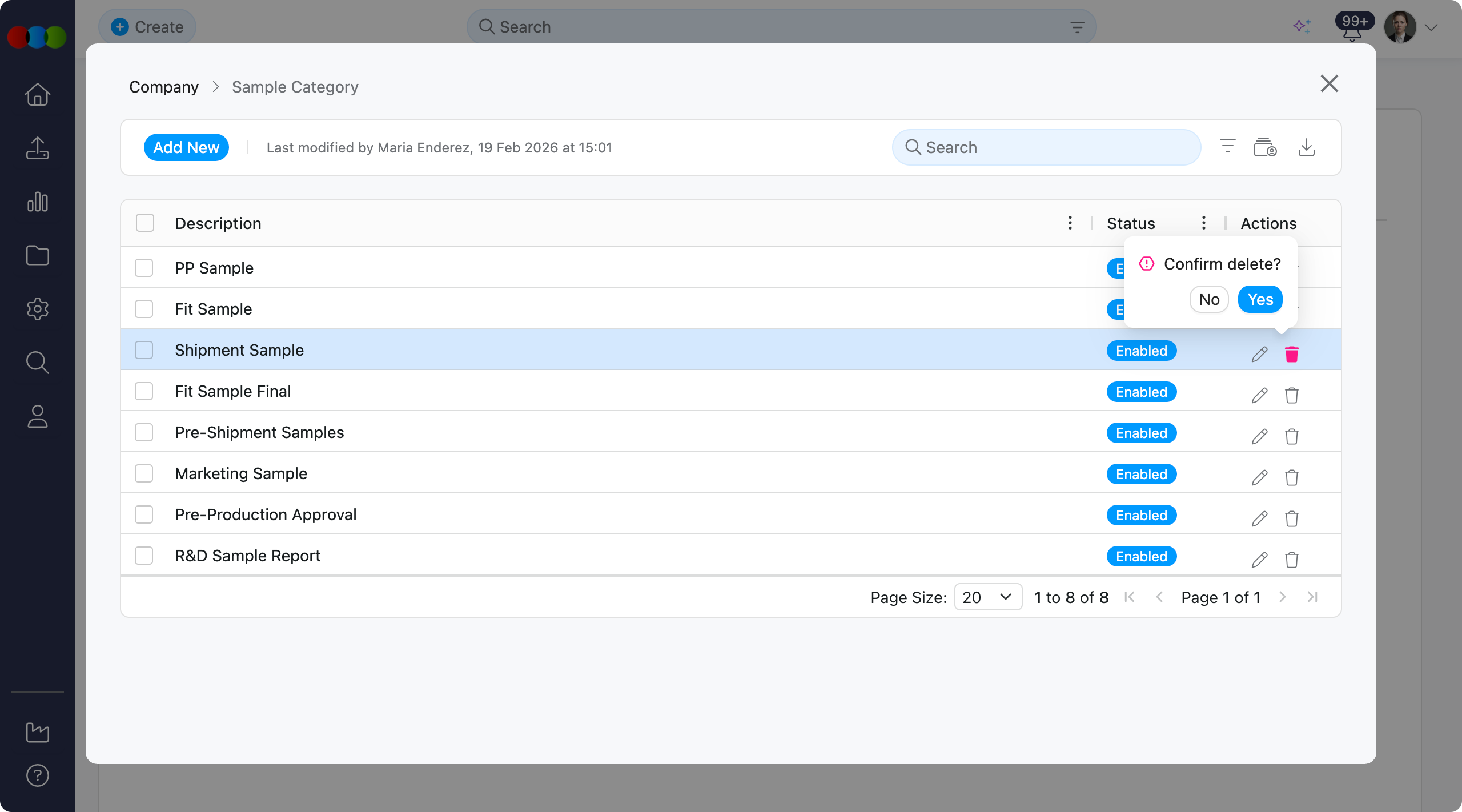1462x812 pixels.
Task: Check the Fit Sample Final row
Action: coord(144,391)
